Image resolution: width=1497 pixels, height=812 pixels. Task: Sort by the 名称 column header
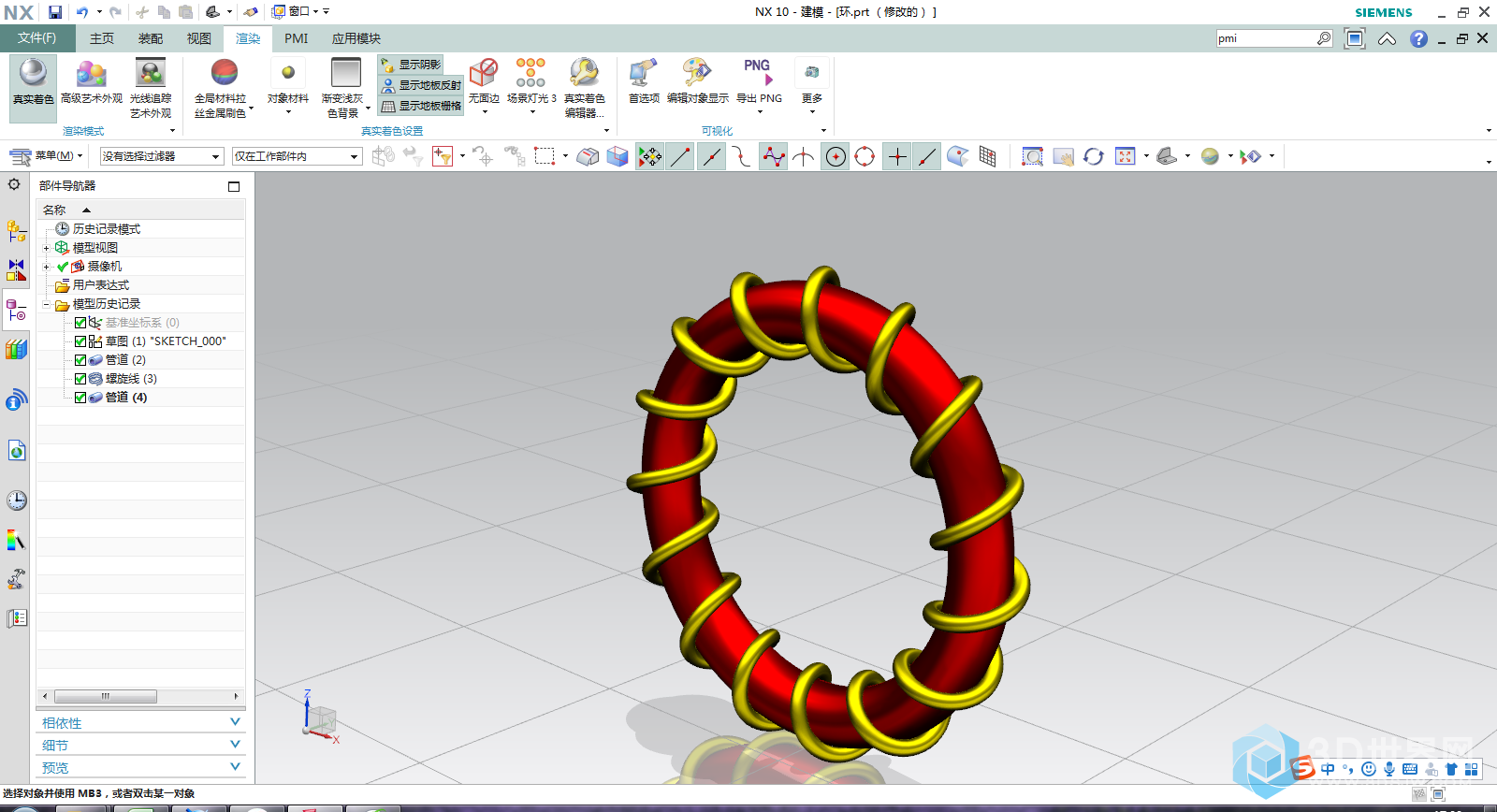141,210
